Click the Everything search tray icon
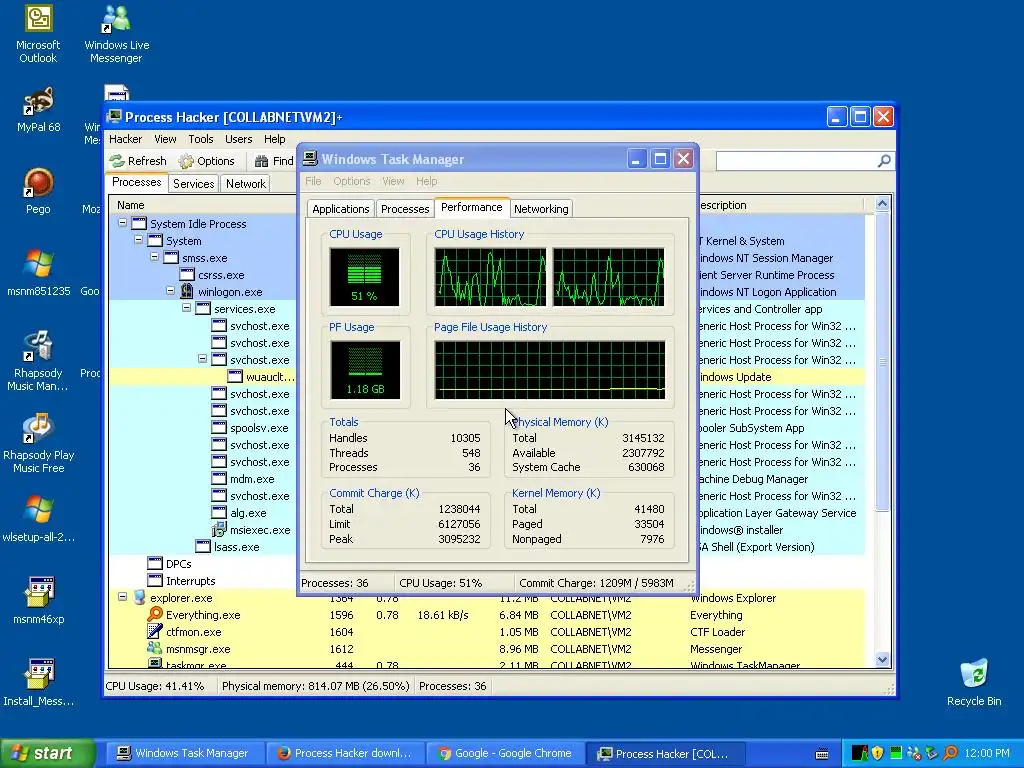The width and height of the screenshot is (1024, 768). [x=951, y=753]
